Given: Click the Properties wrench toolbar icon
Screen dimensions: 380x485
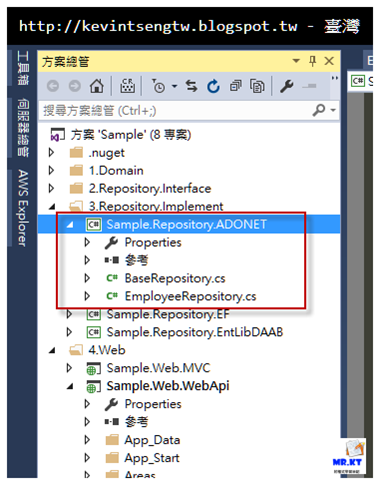Looking at the screenshot, I should [287, 86].
